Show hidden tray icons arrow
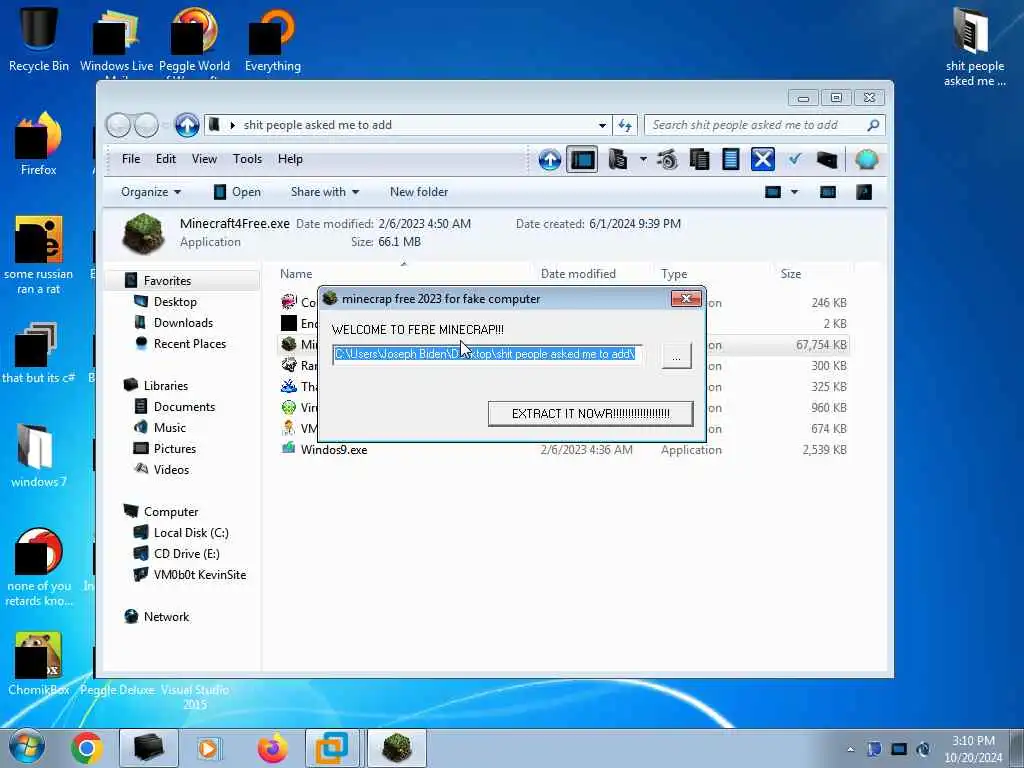Viewport: 1024px width, 768px height. pos(850,749)
